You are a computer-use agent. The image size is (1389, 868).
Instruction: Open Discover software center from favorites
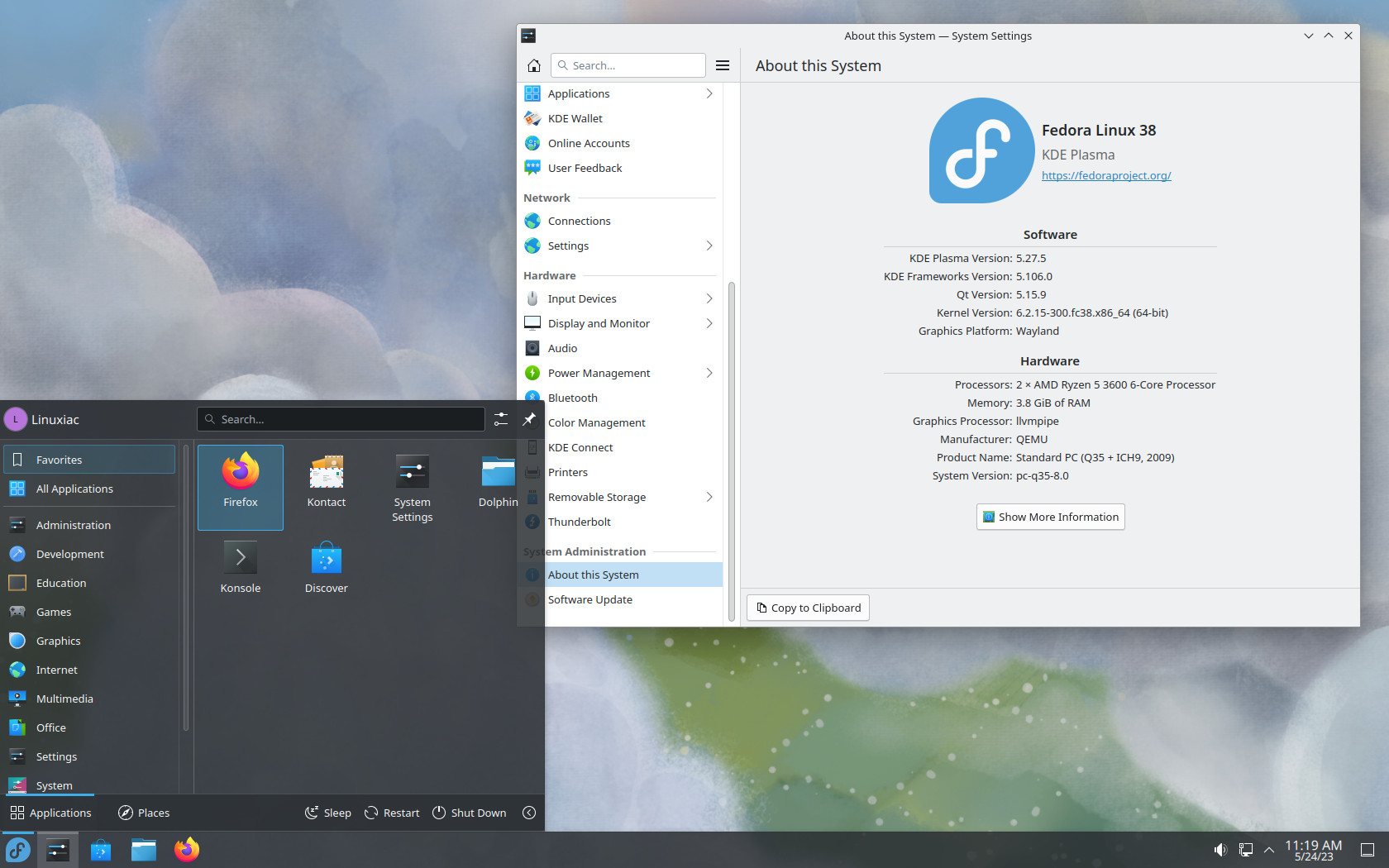pyautogui.click(x=327, y=567)
